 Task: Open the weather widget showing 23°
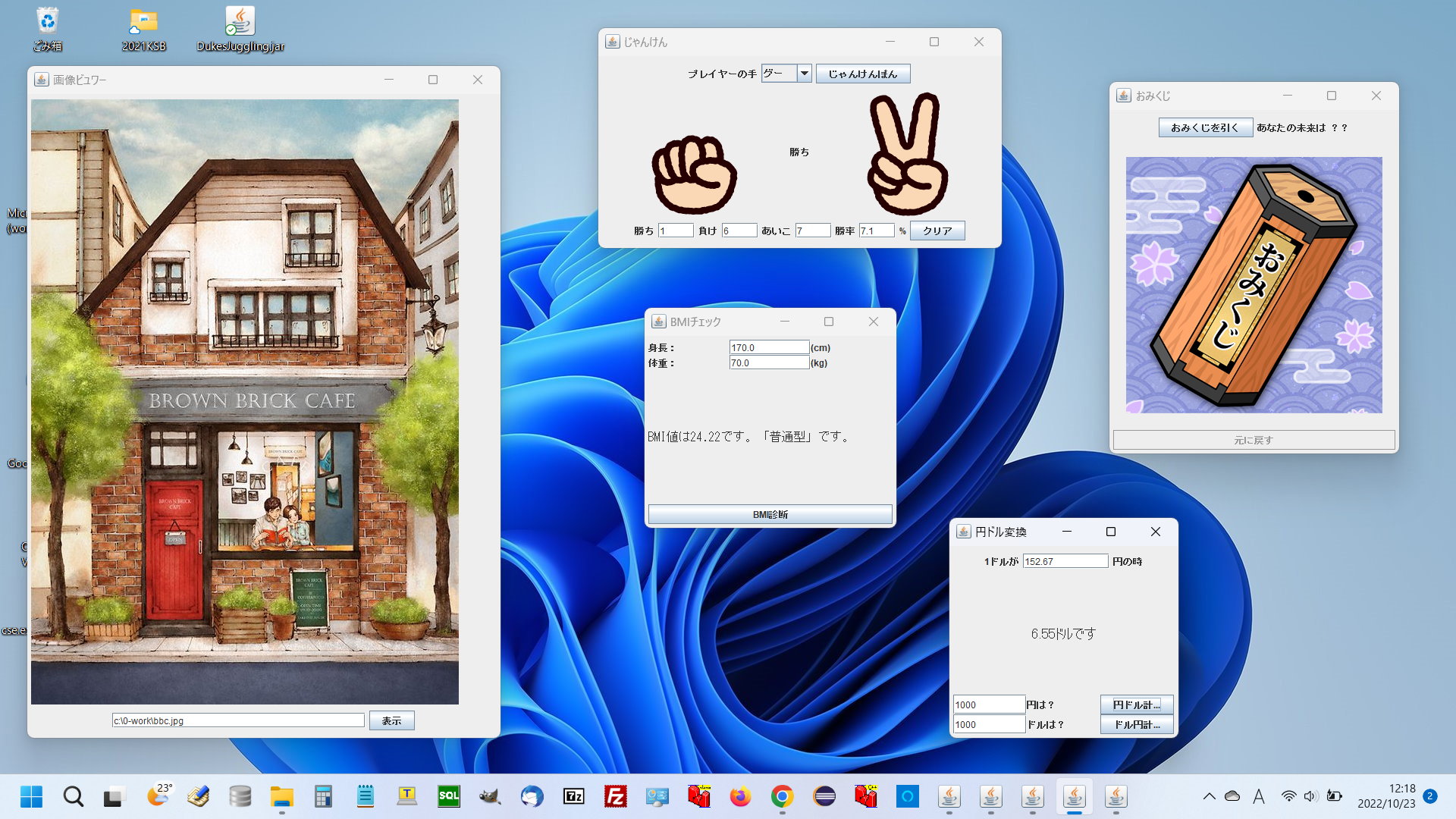pos(158,795)
